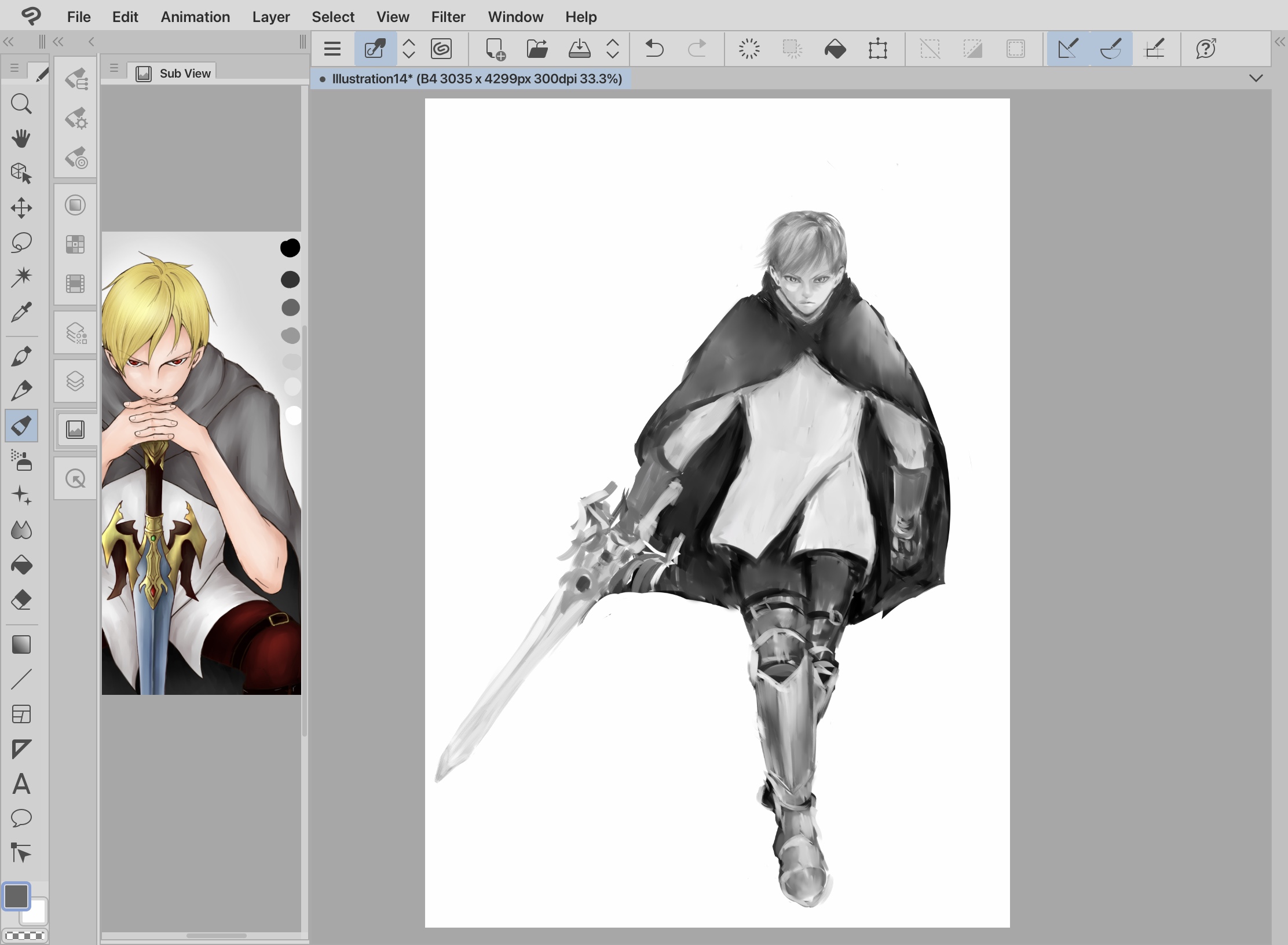Expand the arrows beside Save button
The width and height of the screenshot is (1288, 945).
(x=613, y=49)
